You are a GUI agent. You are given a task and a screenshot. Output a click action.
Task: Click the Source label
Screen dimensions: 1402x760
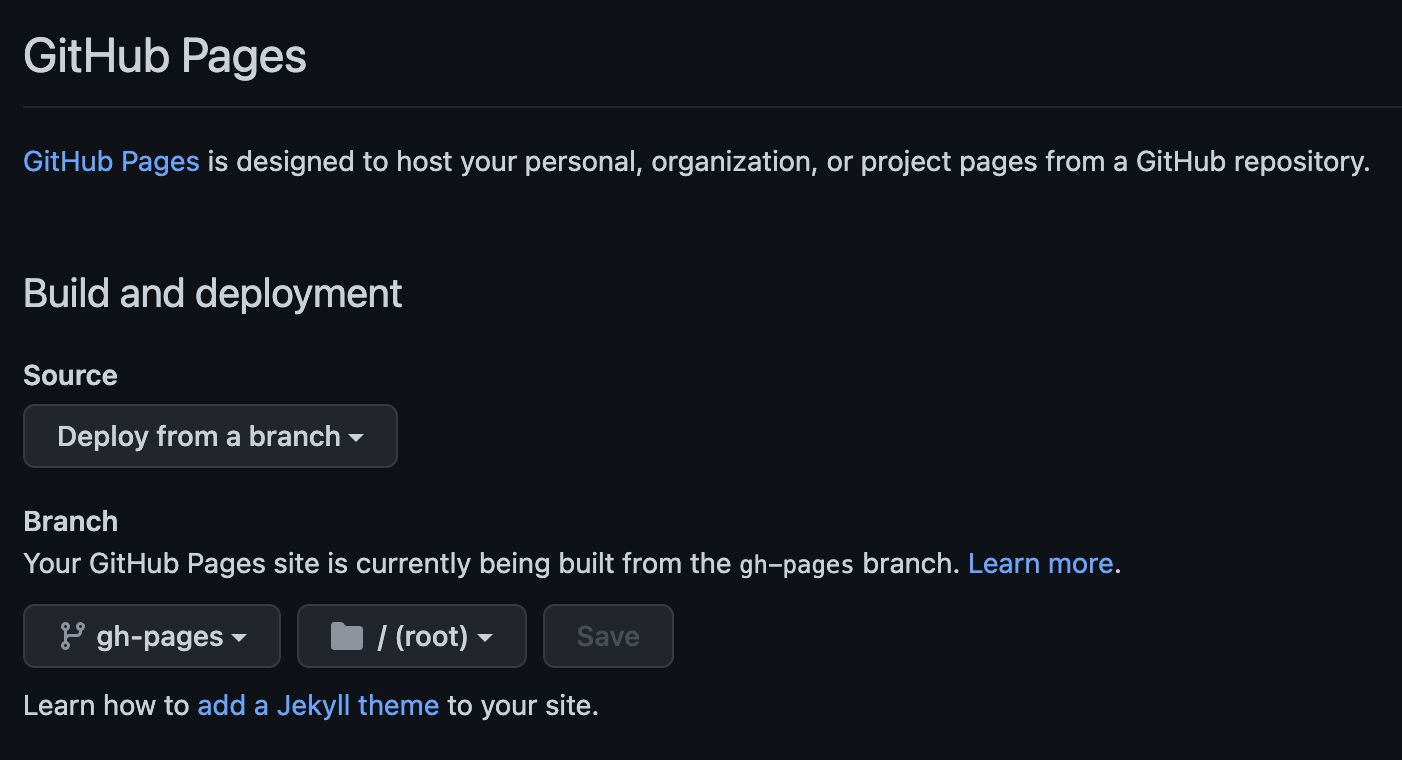pos(70,376)
